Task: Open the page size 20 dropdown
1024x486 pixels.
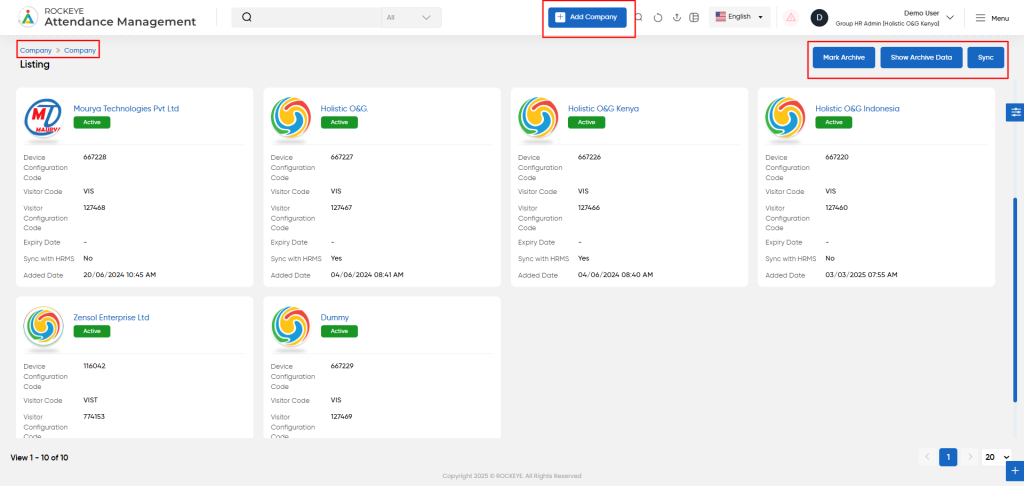Action: (x=997, y=457)
